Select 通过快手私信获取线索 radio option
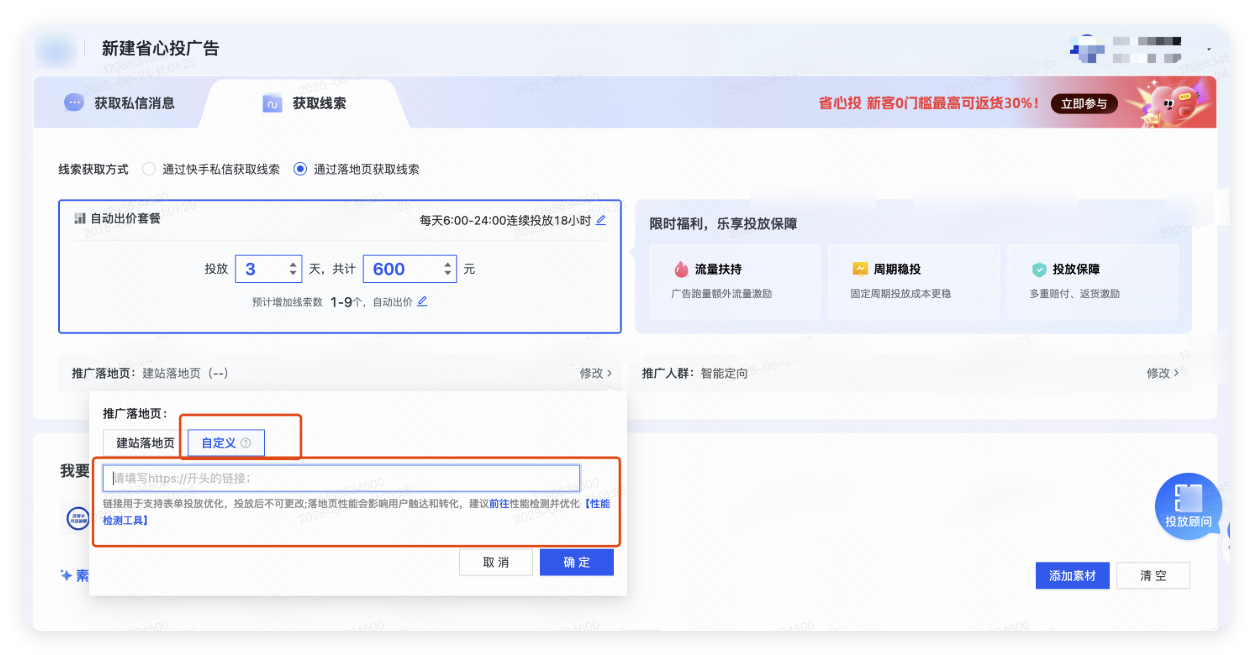The width and height of the screenshot is (1254, 655). [149, 169]
